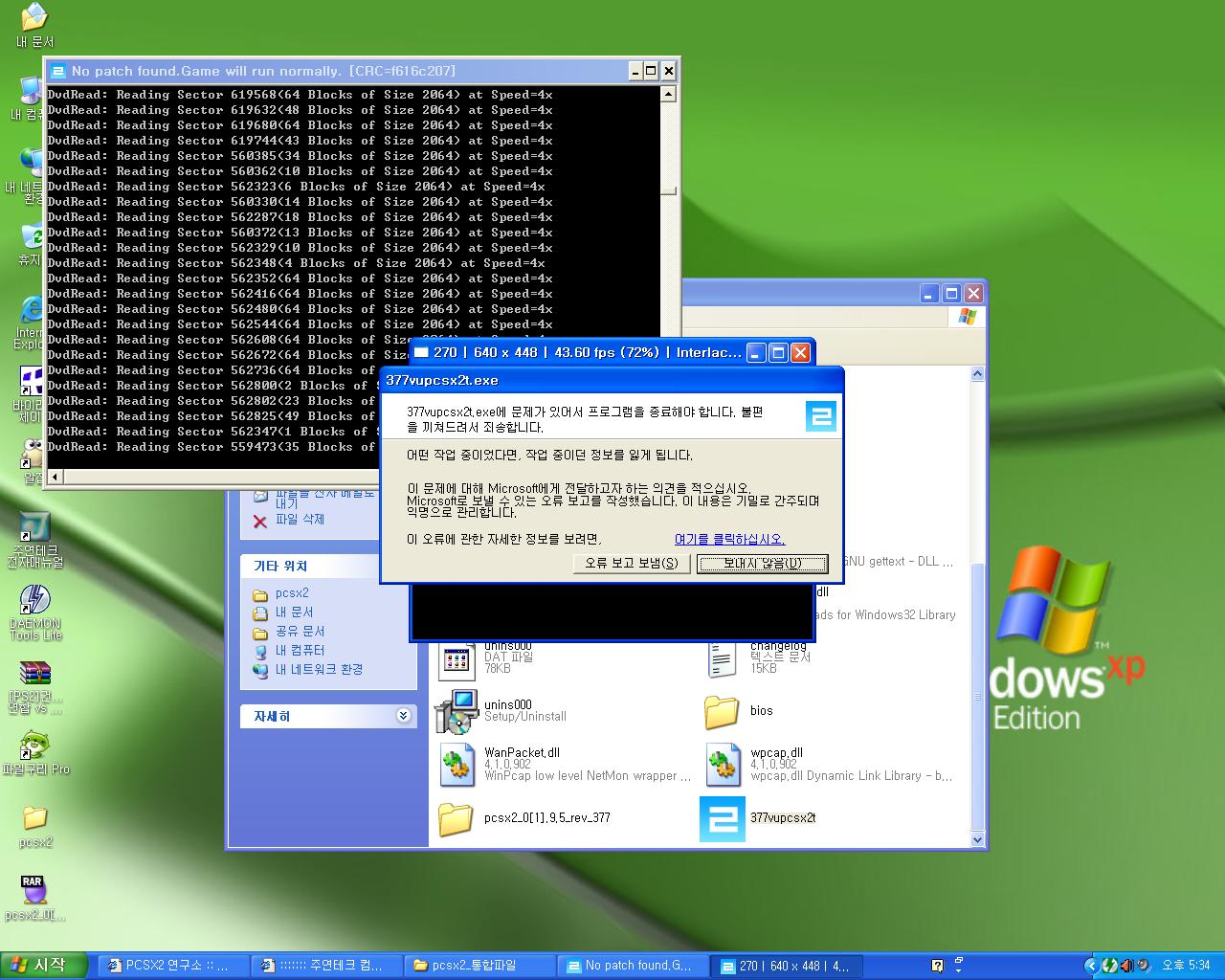1225x980 pixels.
Task: Minimize the console window
Action: pos(635,71)
